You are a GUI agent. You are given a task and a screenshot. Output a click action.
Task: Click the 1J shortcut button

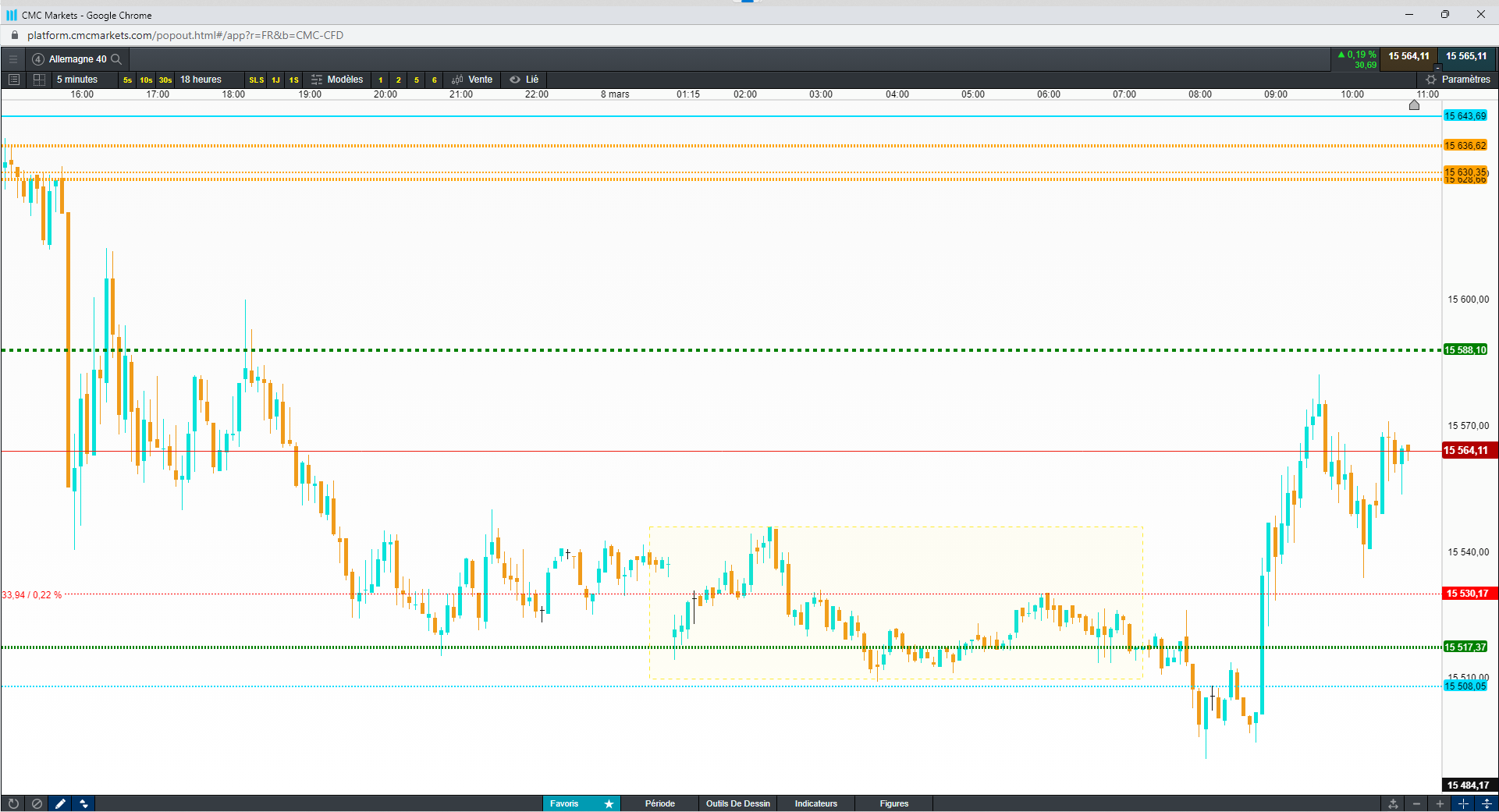tap(275, 80)
